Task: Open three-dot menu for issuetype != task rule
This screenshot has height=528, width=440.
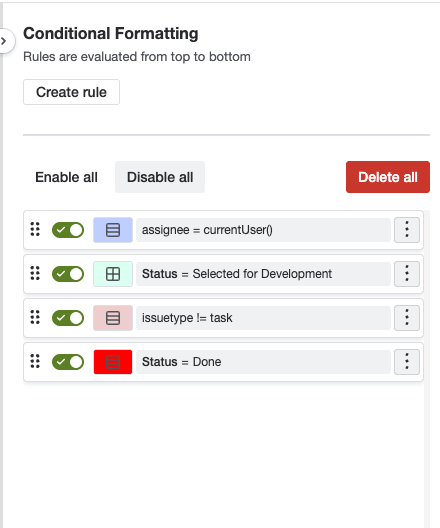Action: (407, 318)
